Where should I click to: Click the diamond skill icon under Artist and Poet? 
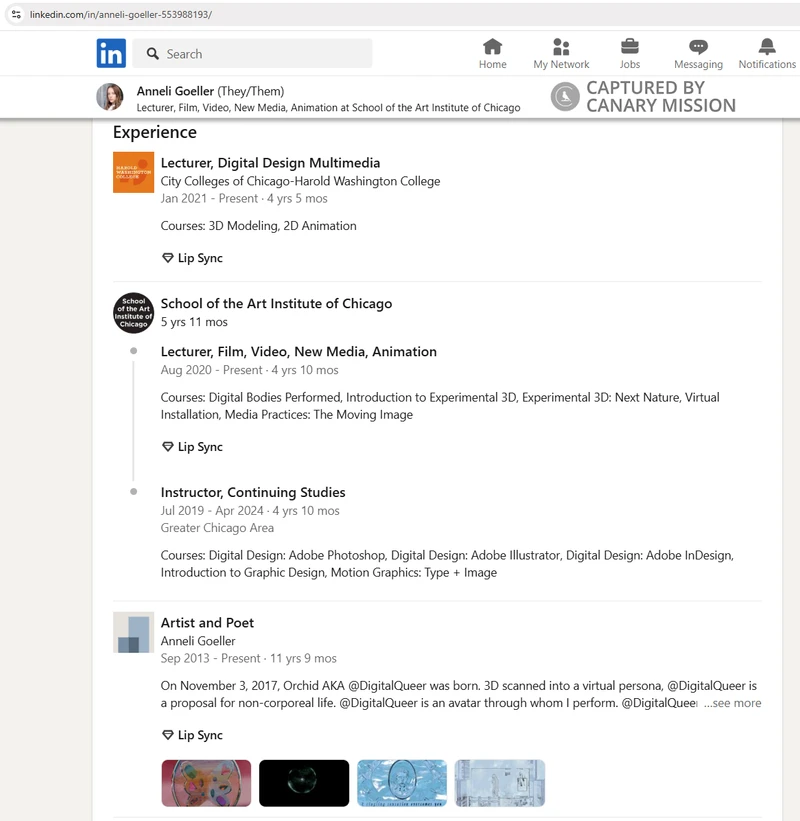(168, 735)
